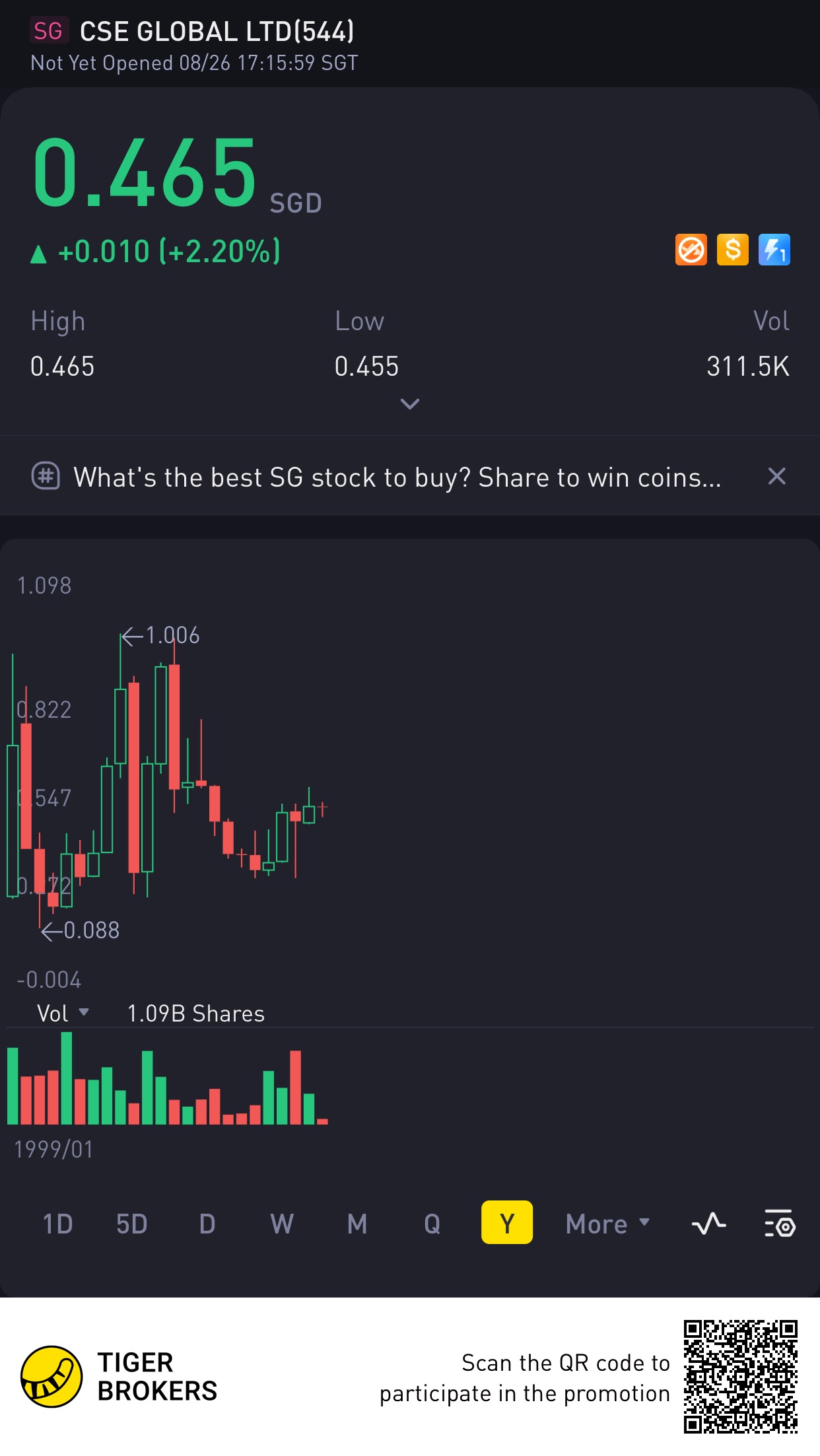Screen dimensions: 820x1456
Task: Expand quote details with down chevron
Action: tap(410, 403)
